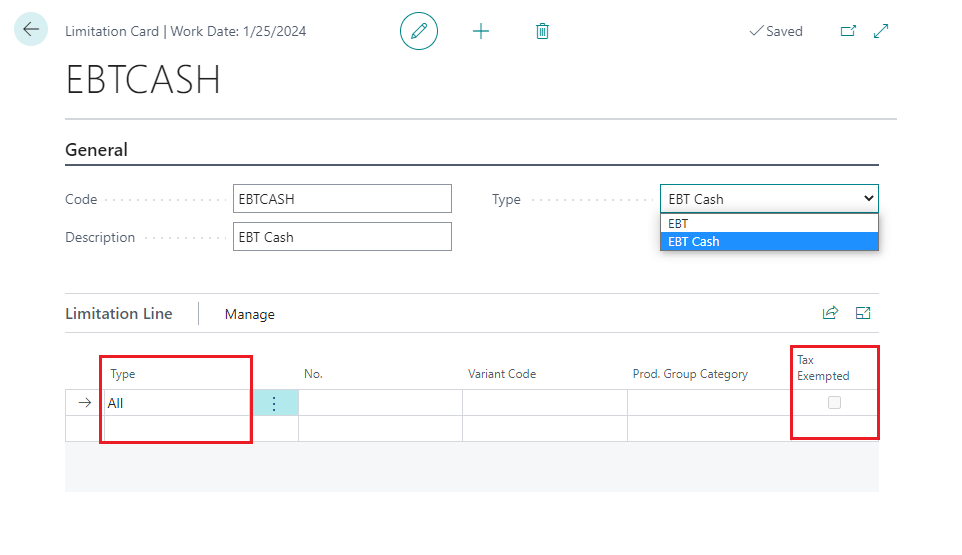Click the Limitation Line section heading
The height and width of the screenshot is (555, 962).
(x=119, y=314)
